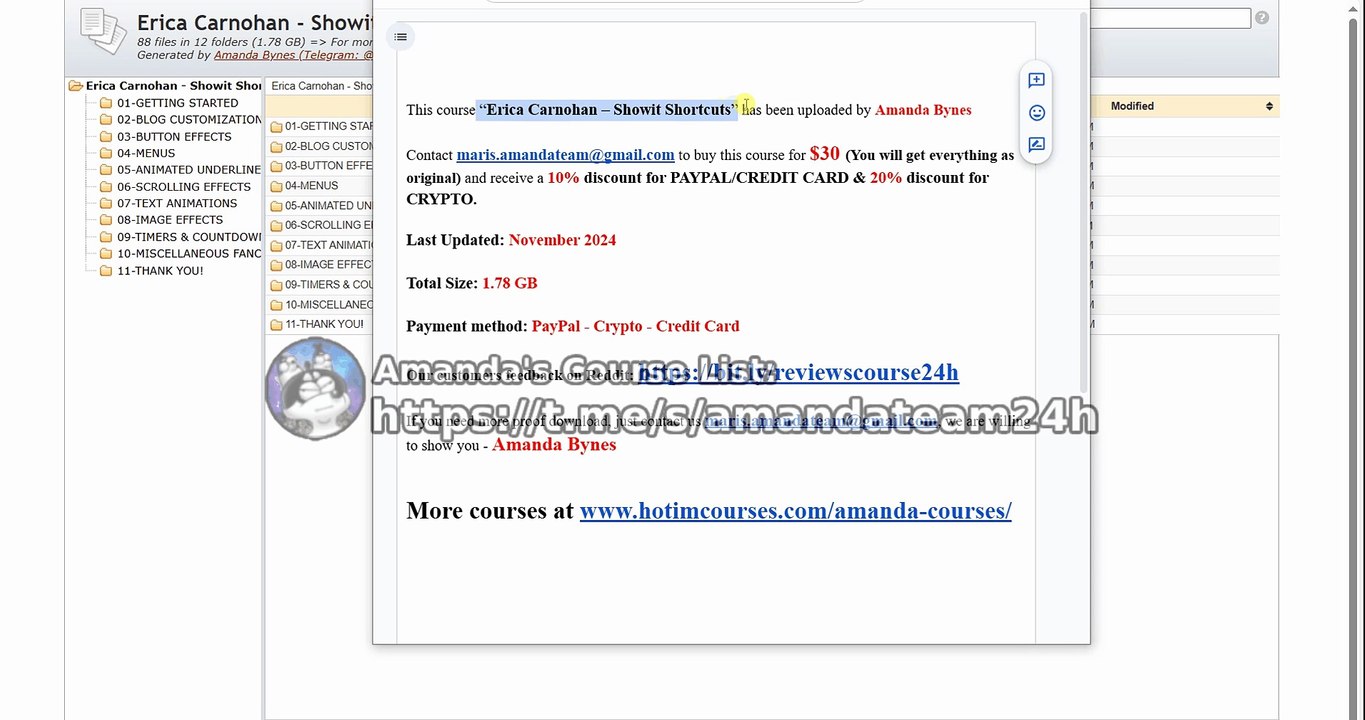Choose 06-SCROLLING EFFECTS in the left tree
This screenshot has height=720, width=1365.
(184, 187)
